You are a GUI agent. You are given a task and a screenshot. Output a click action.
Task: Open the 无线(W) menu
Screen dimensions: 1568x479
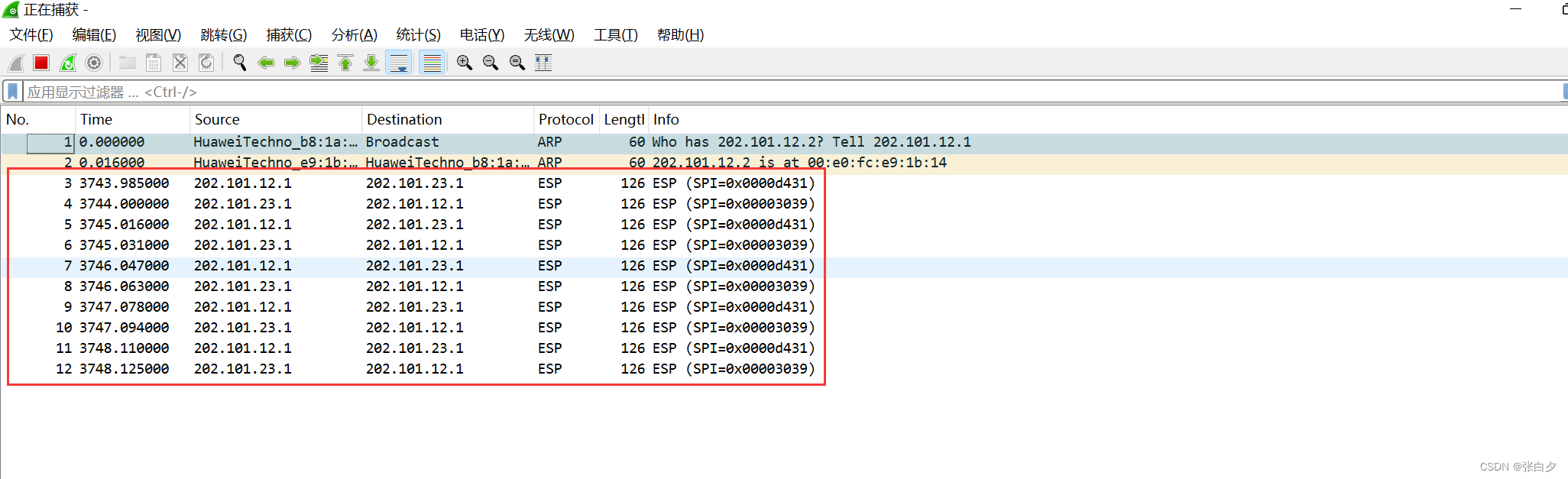point(549,35)
